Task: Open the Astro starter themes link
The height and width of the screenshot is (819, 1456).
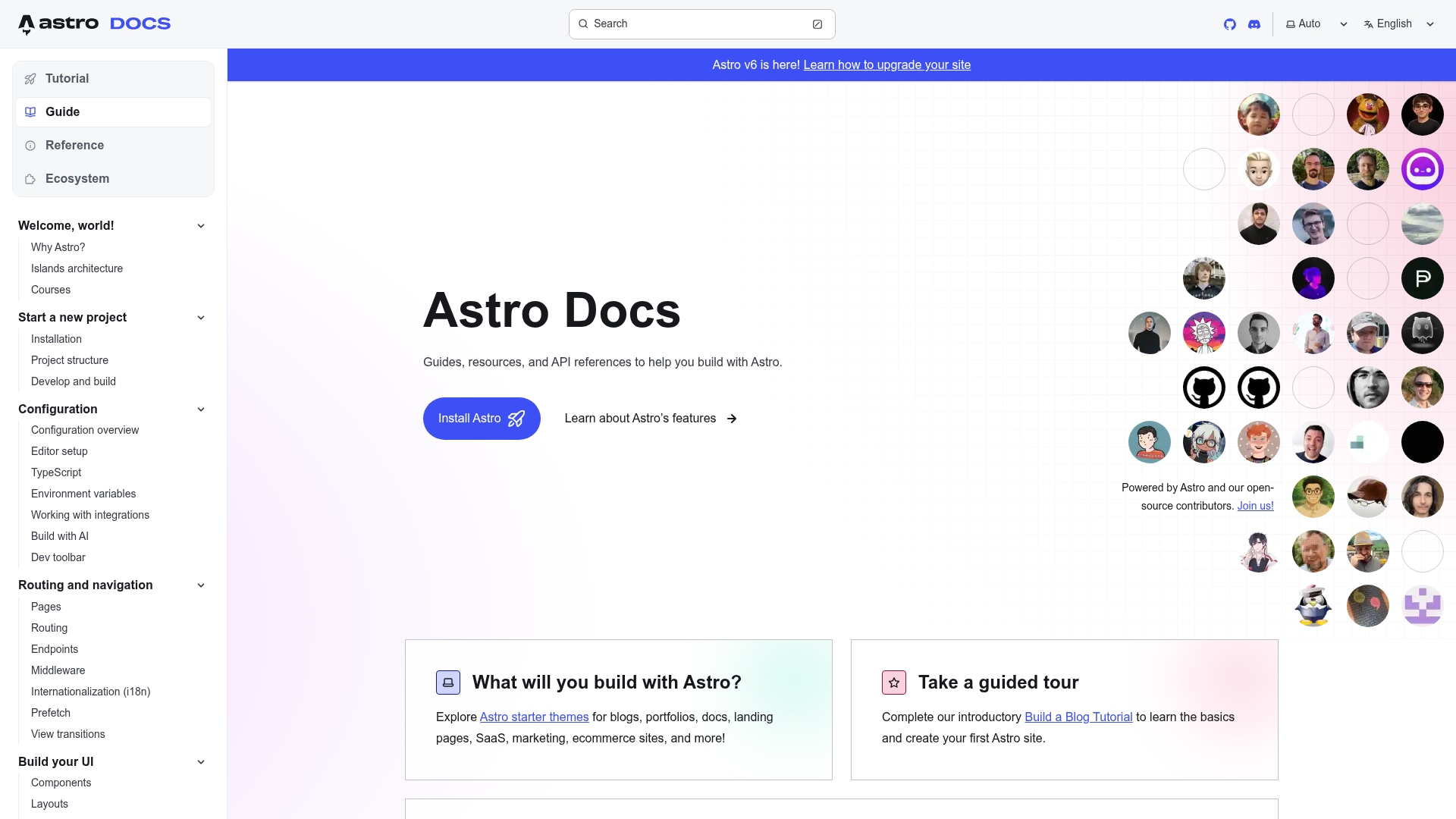Action: tap(535, 717)
